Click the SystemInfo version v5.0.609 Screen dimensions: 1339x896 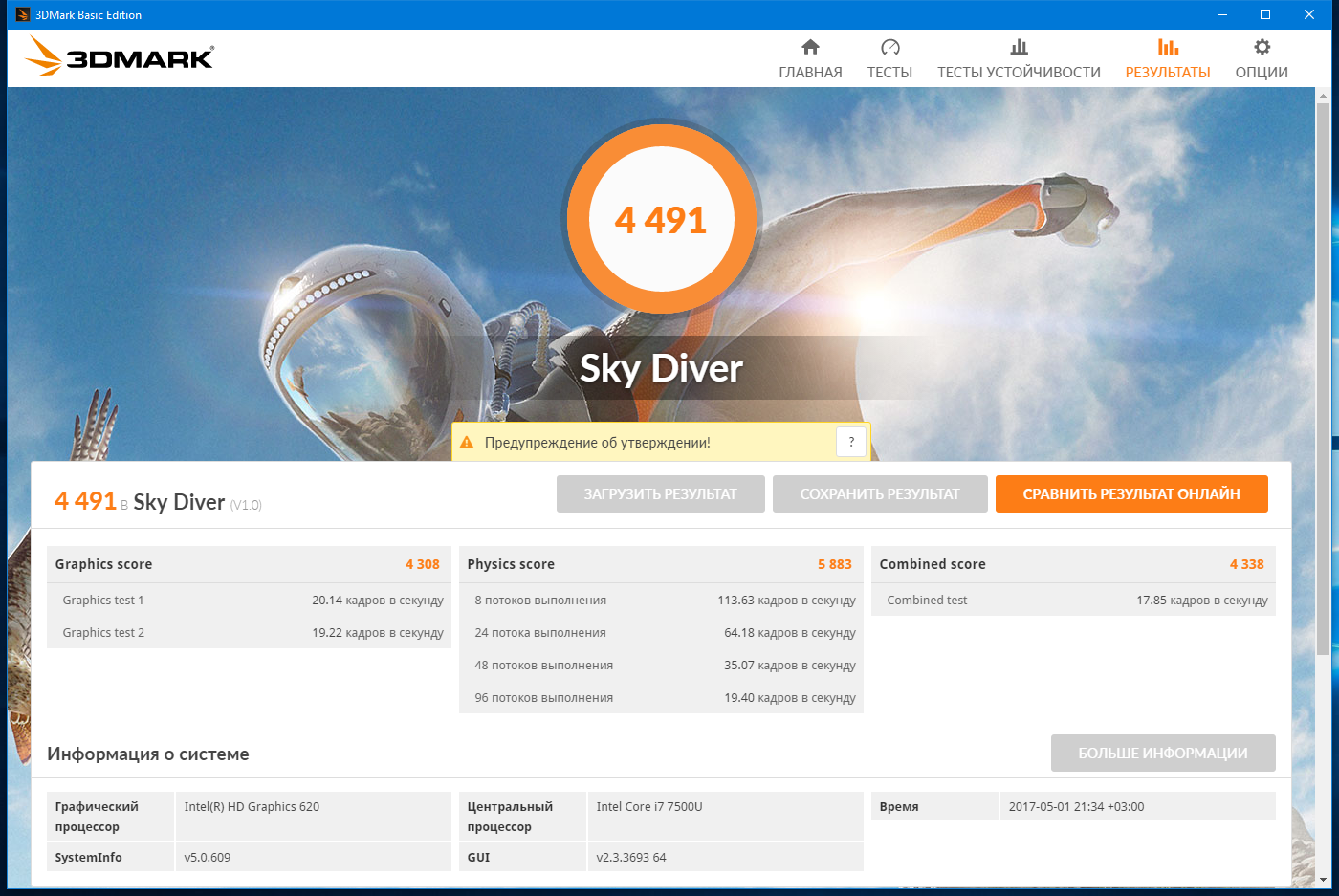point(208,858)
